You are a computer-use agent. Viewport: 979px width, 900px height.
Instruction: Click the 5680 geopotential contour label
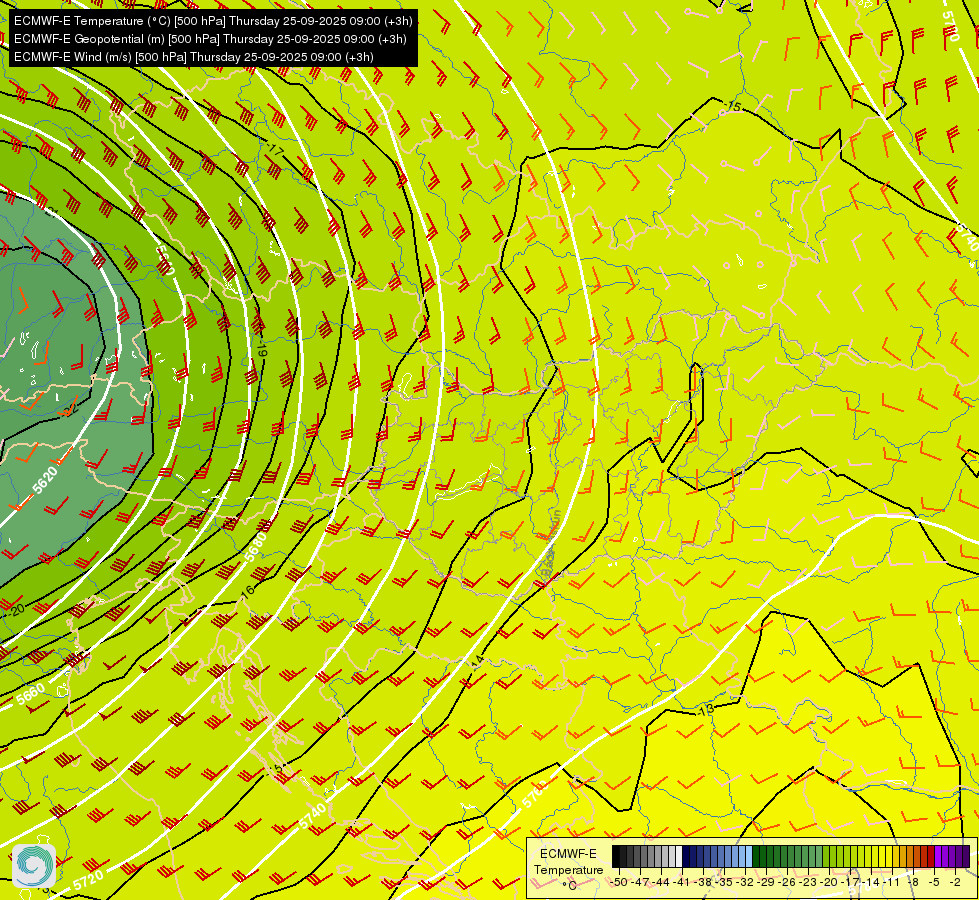click(x=255, y=546)
